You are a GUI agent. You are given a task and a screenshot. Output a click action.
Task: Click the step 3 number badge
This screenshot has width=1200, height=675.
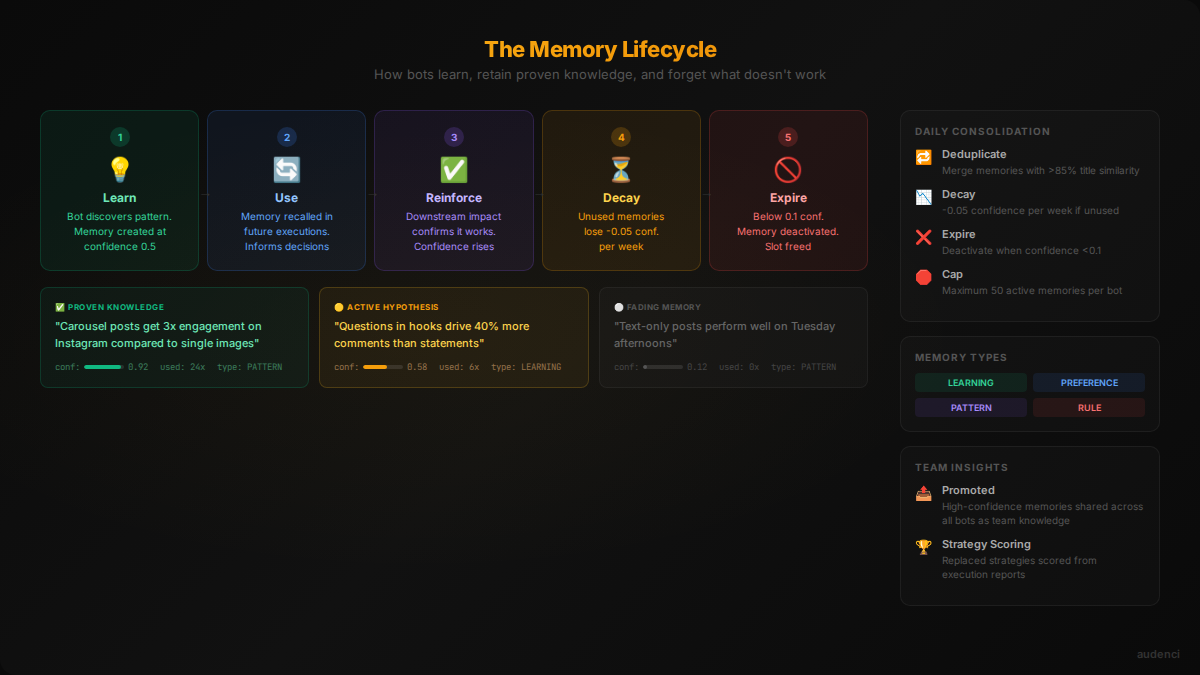(453, 137)
